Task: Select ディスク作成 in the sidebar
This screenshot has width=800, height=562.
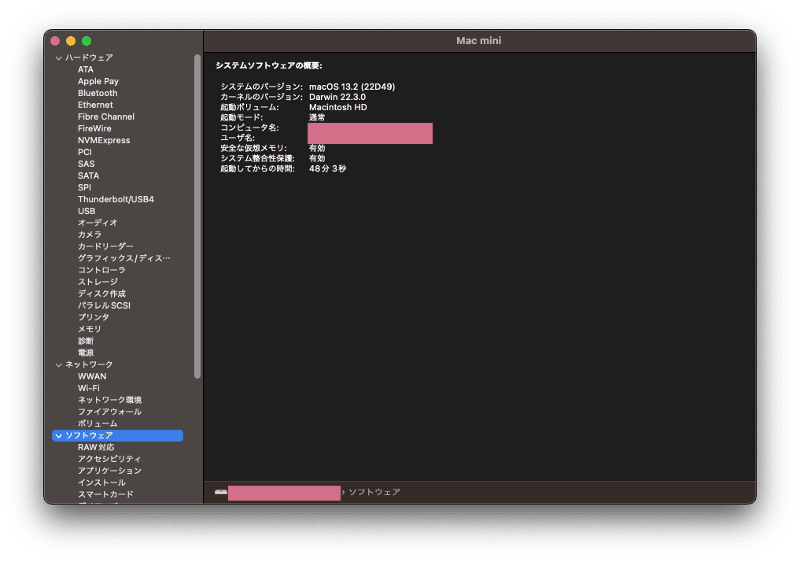Action: tap(102, 294)
